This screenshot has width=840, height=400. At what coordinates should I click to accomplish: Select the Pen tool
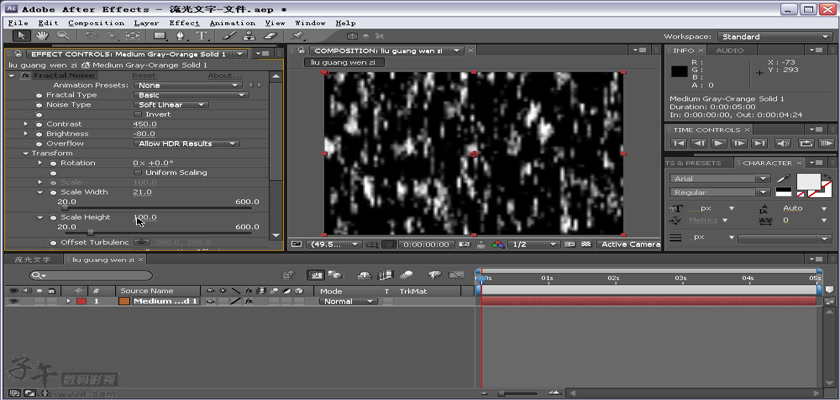click(181, 36)
